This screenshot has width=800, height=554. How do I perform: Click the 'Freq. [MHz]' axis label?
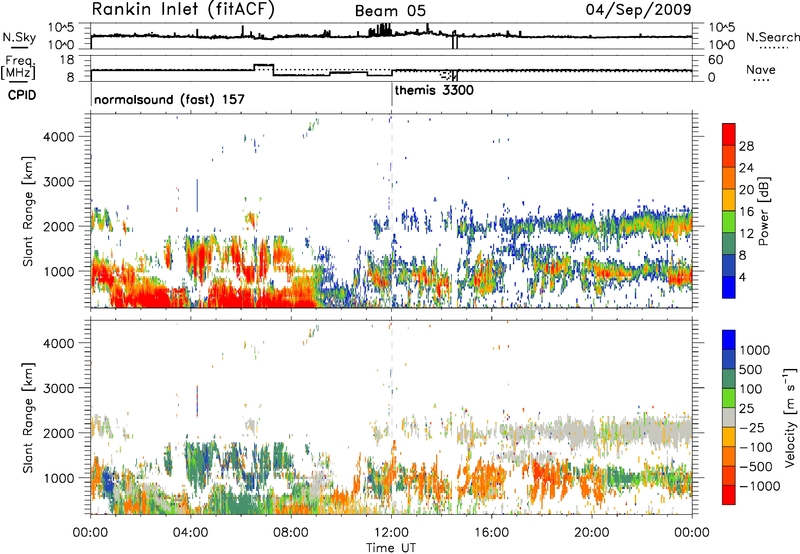[18, 67]
